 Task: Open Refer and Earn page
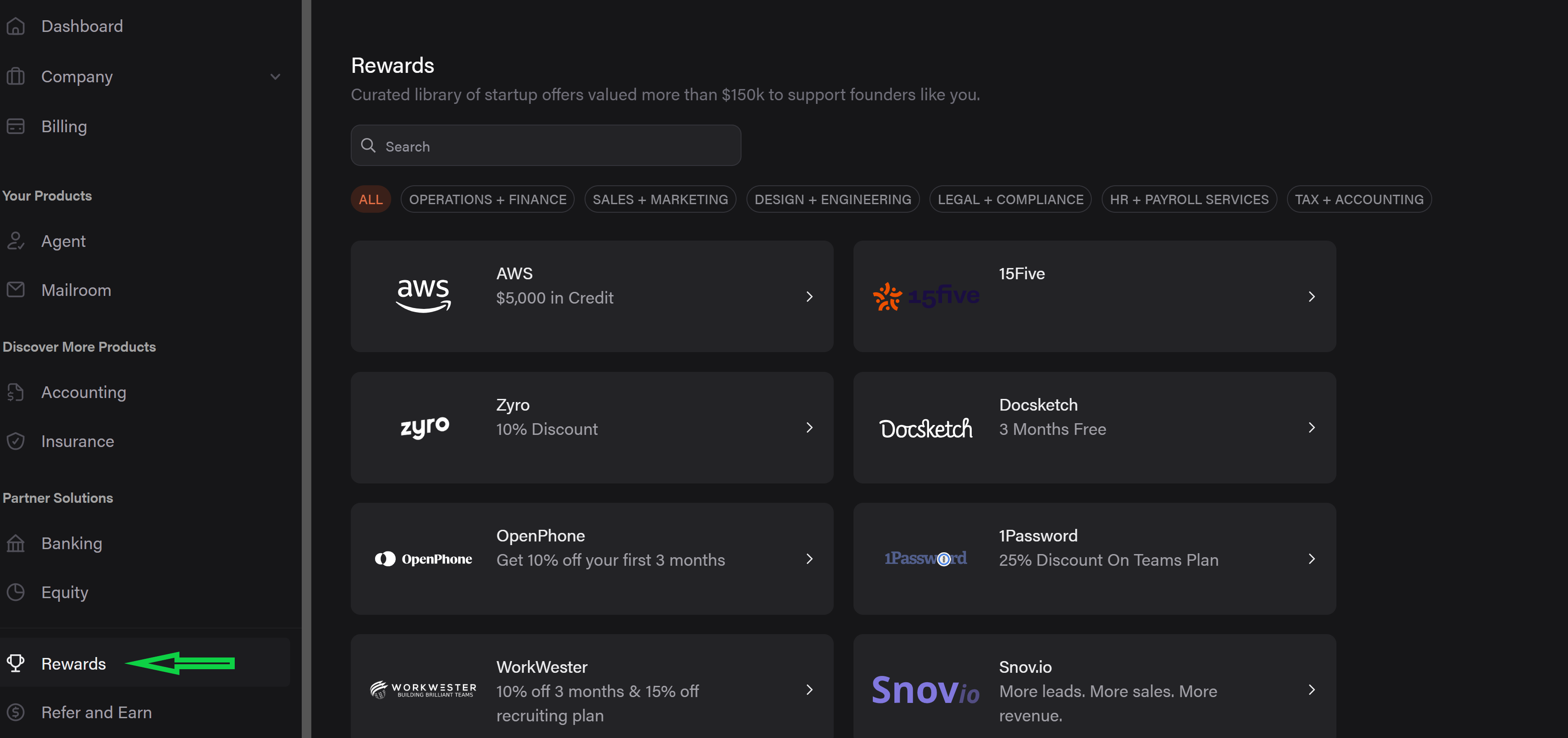pyautogui.click(x=96, y=712)
